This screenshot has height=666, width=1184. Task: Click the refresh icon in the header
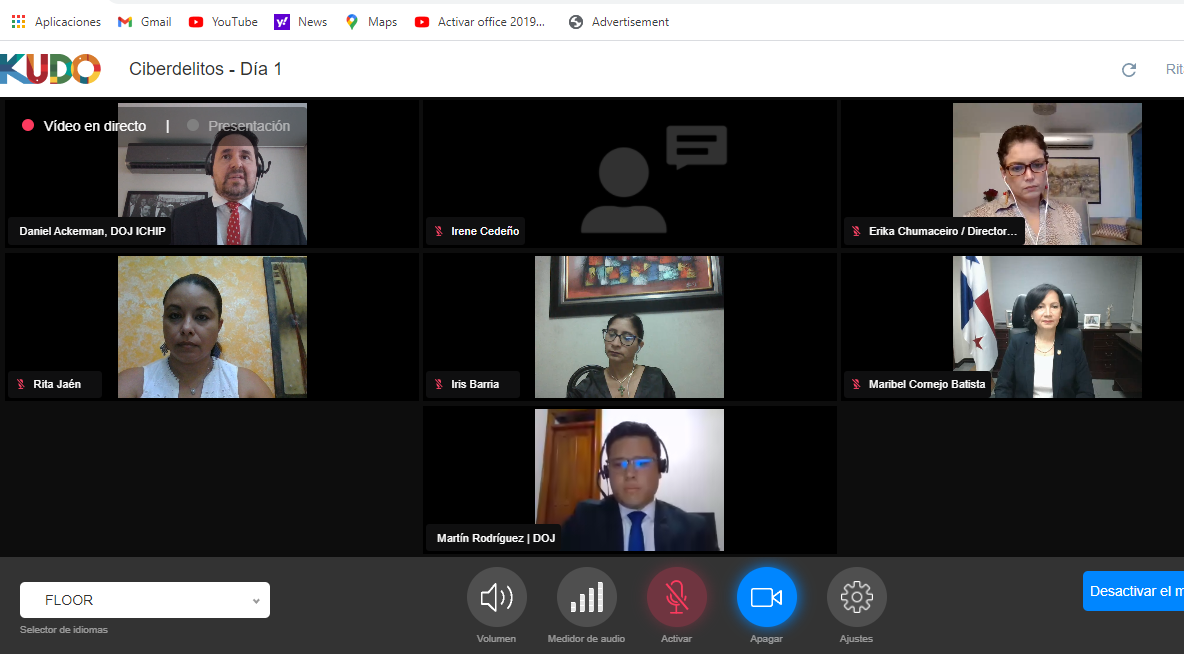click(x=1129, y=69)
